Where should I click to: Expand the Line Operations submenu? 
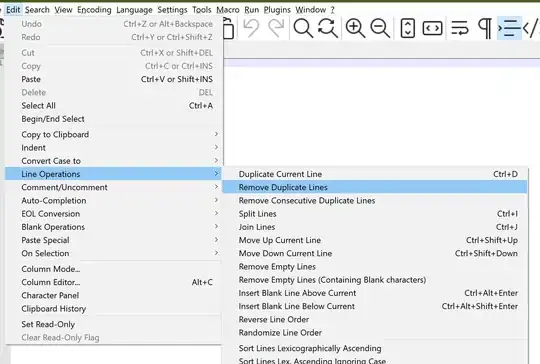tap(114, 174)
